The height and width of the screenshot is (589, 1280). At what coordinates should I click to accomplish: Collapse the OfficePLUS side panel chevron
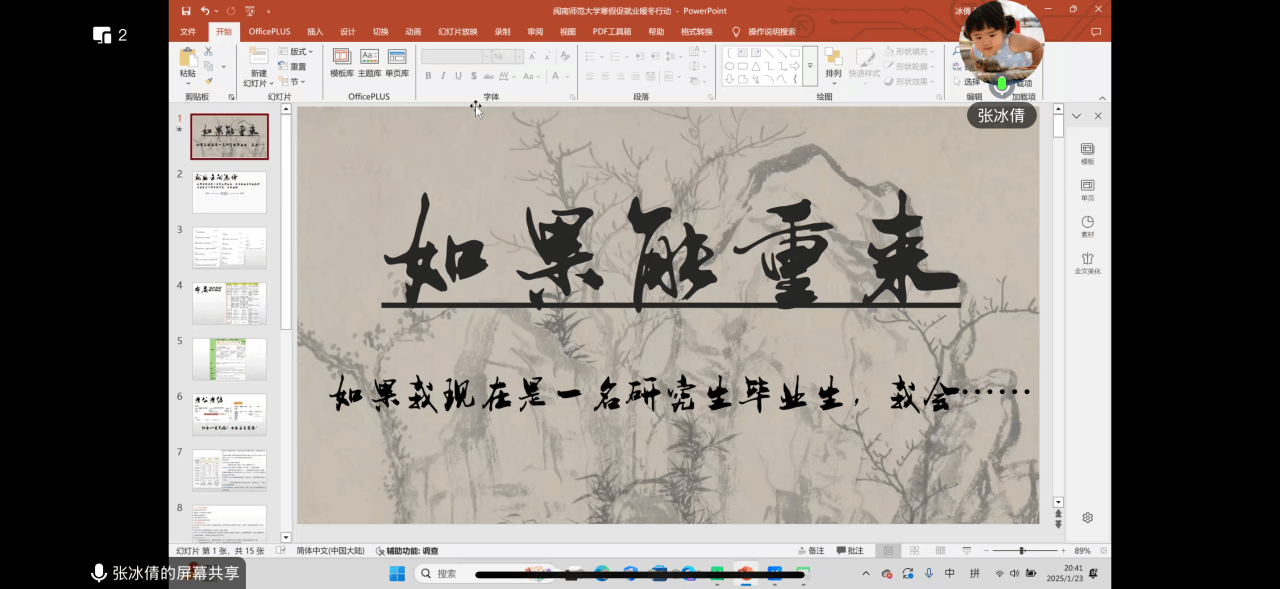(1076, 117)
